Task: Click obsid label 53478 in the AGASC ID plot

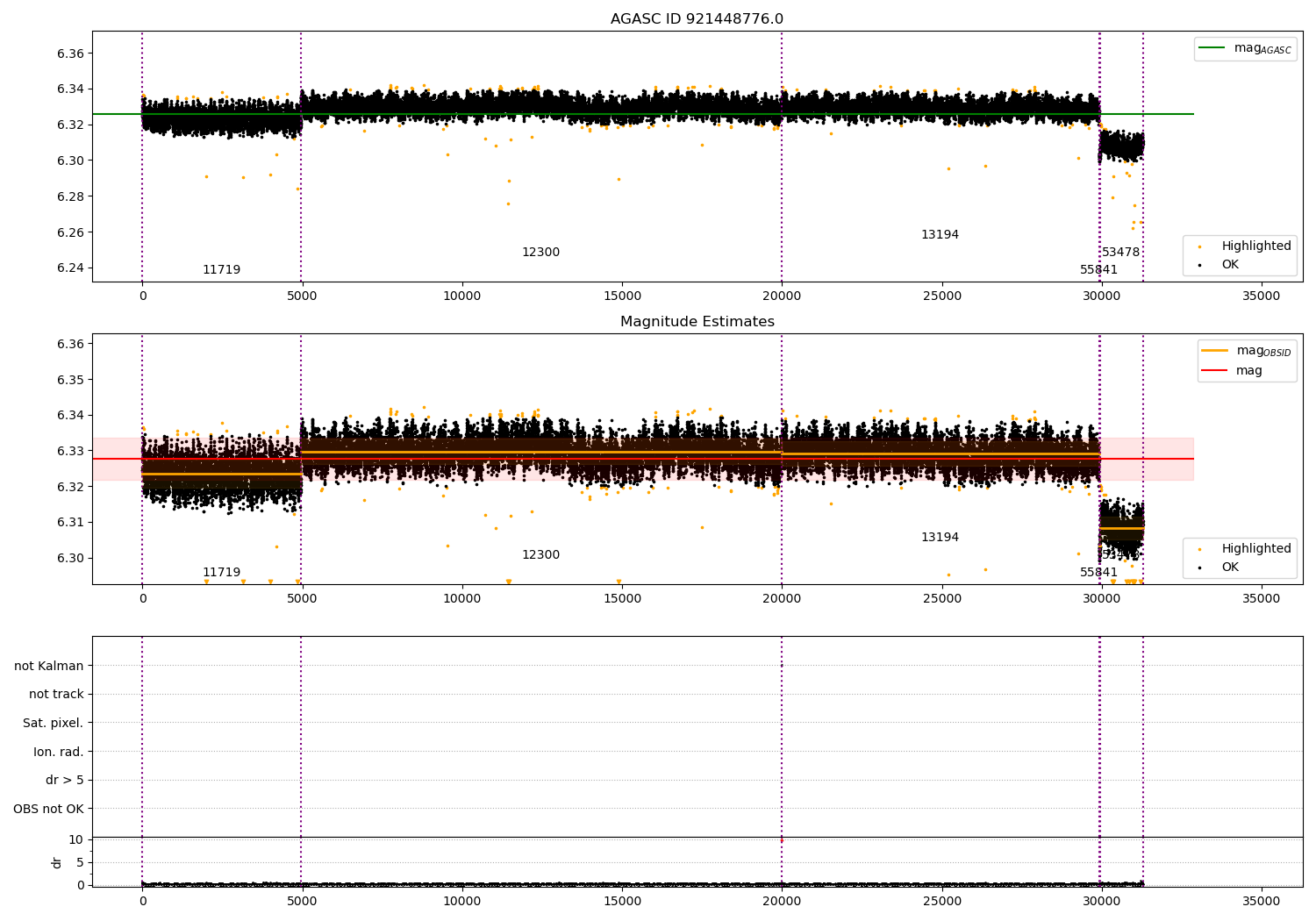Action: (1120, 253)
